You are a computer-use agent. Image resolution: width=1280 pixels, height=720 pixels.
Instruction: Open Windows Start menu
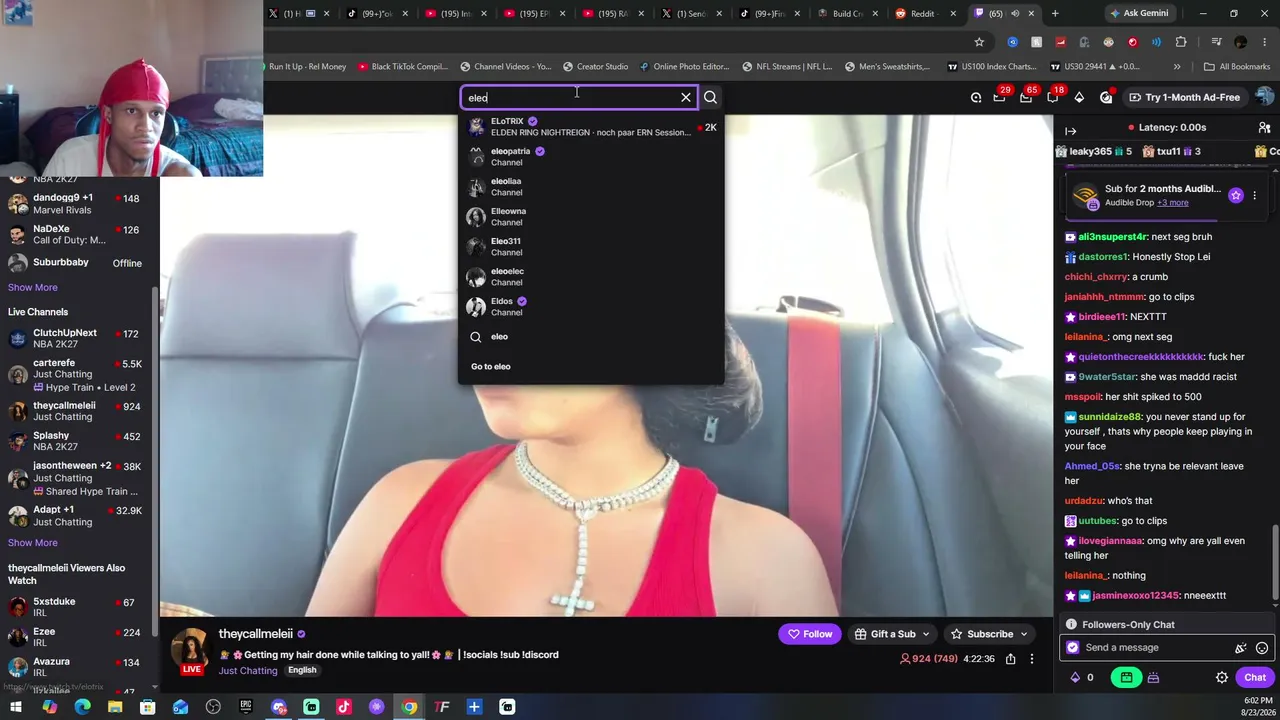[16, 707]
